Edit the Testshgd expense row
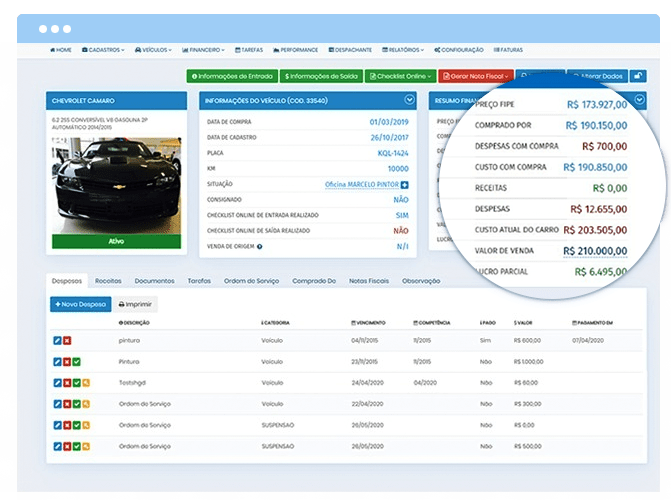The height and width of the screenshot is (500, 671). [x=57, y=383]
